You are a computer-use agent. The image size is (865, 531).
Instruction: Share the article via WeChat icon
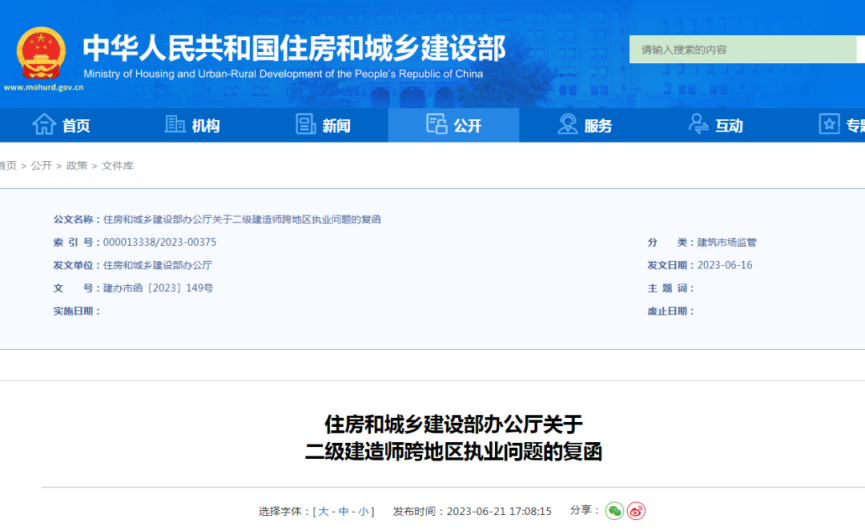614,511
